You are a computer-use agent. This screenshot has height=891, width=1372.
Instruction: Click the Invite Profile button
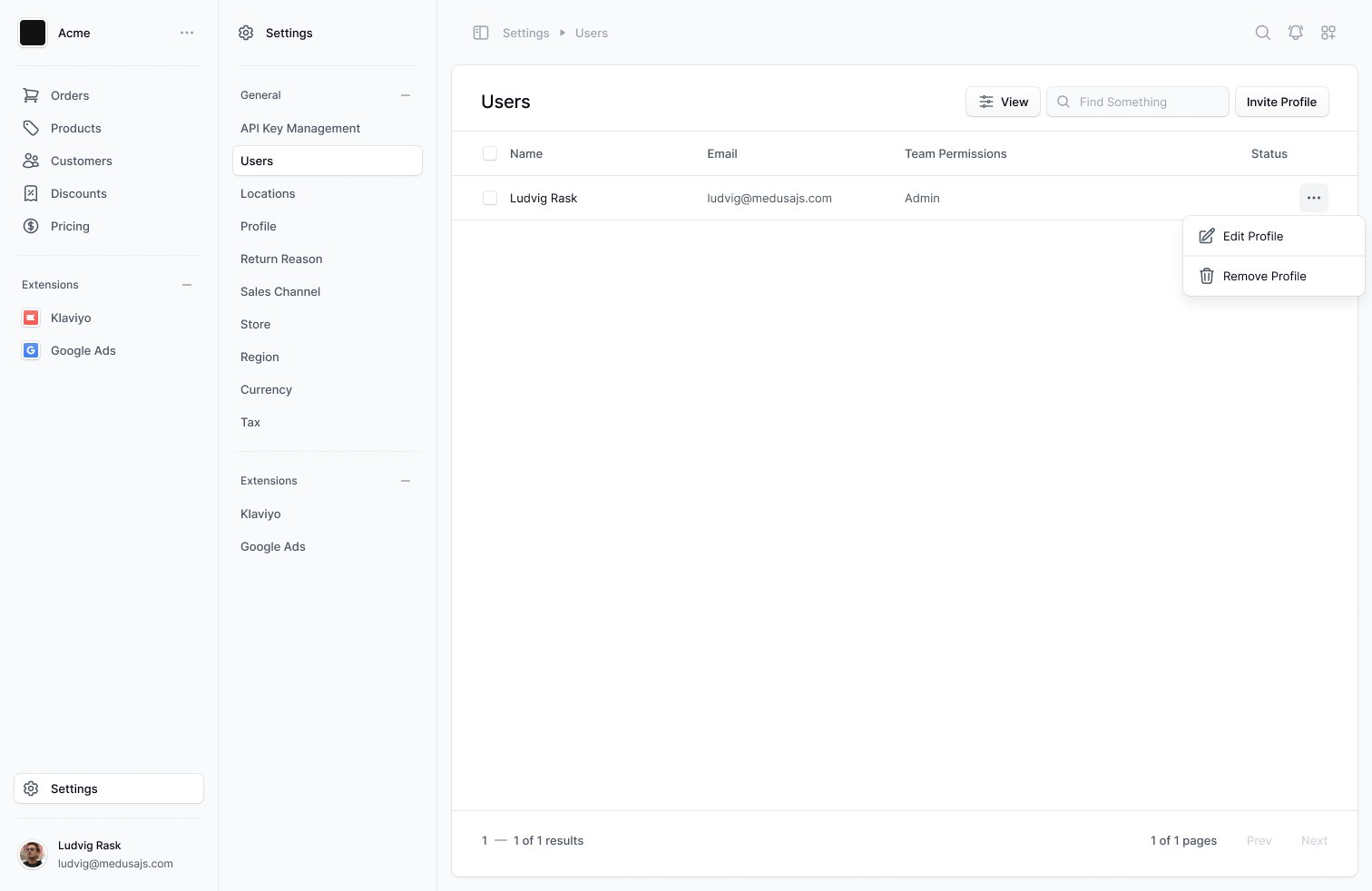pos(1281,102)
